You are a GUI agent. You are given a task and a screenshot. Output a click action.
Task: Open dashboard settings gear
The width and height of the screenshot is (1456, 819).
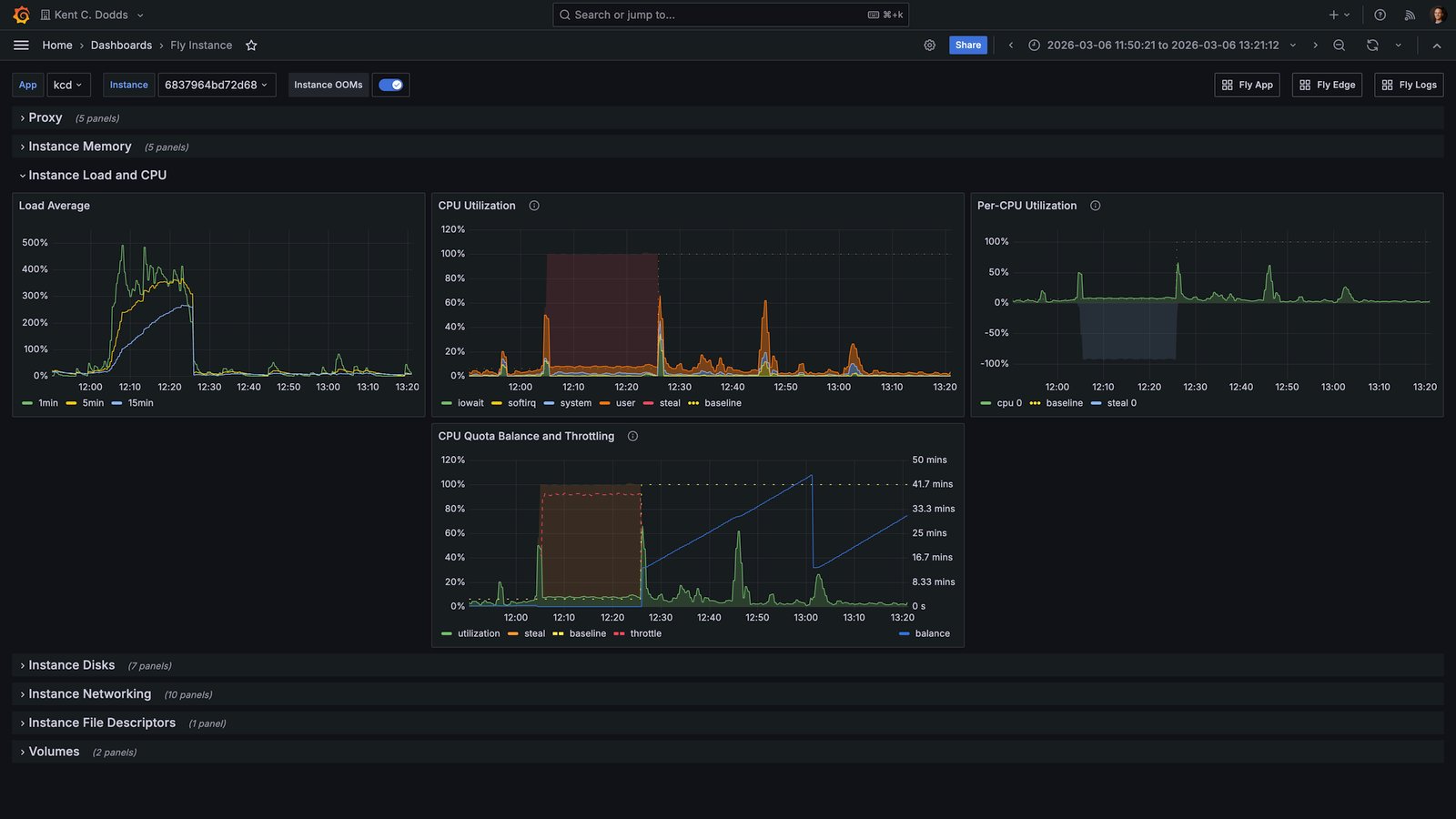(929, 45)
